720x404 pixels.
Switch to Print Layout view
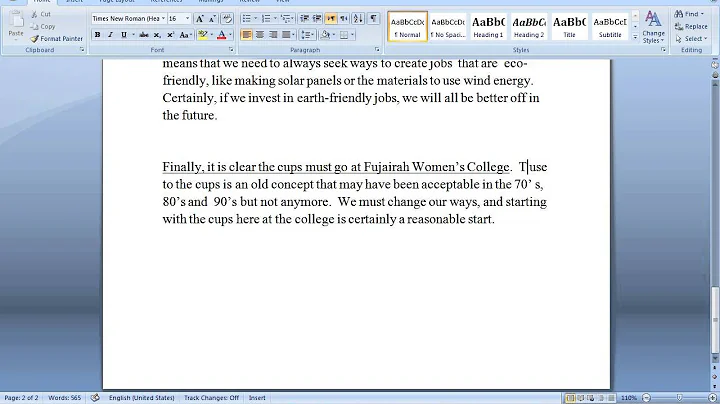pyautogui.click(x=570, y=398)
